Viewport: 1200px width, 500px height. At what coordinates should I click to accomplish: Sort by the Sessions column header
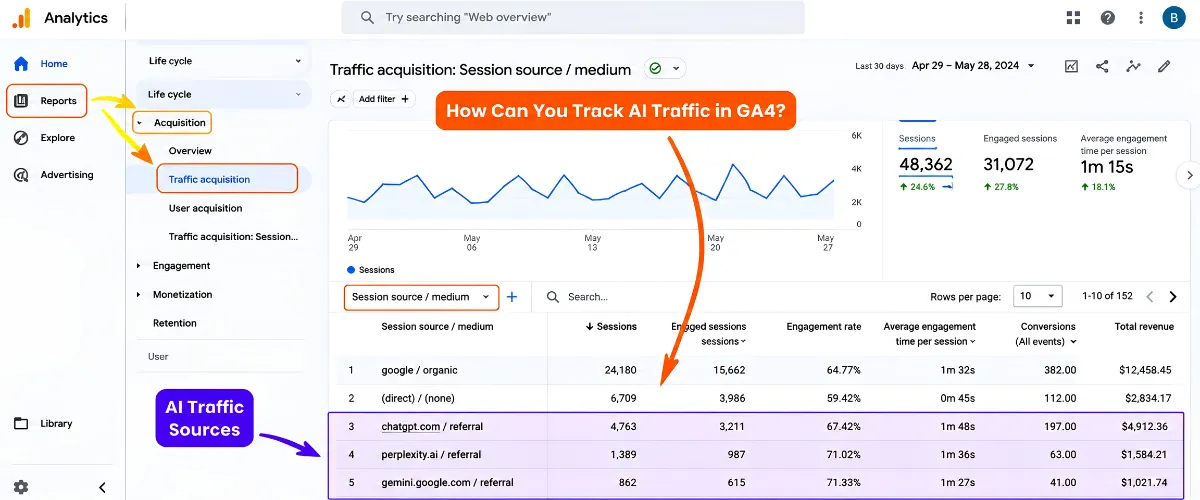click(611, 326)
